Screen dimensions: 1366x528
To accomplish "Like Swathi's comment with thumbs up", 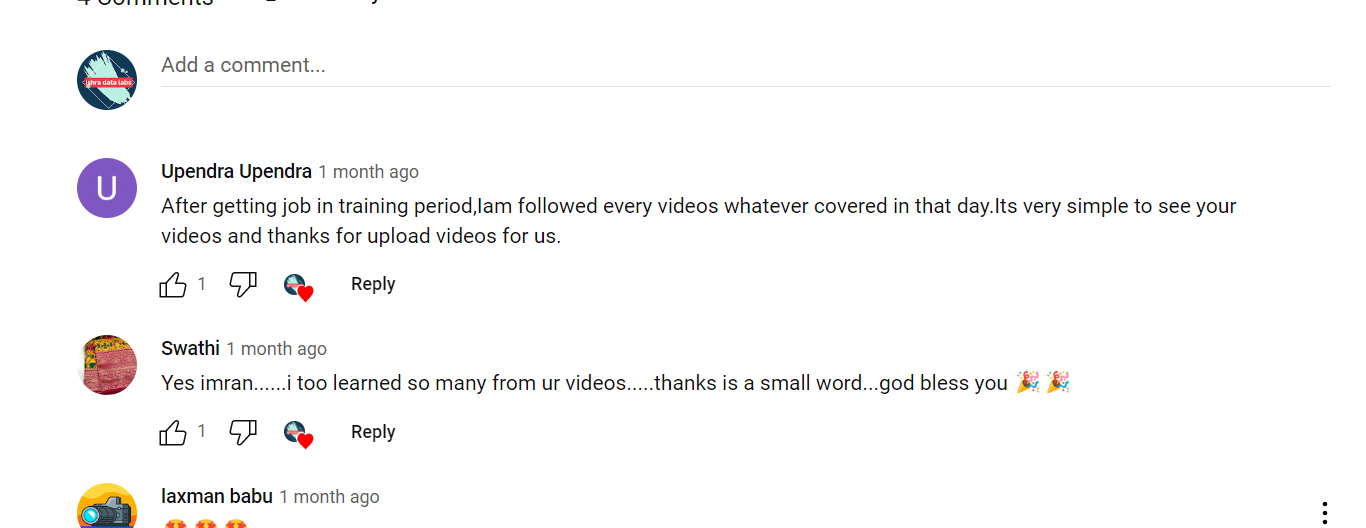I will pos(173,433).
